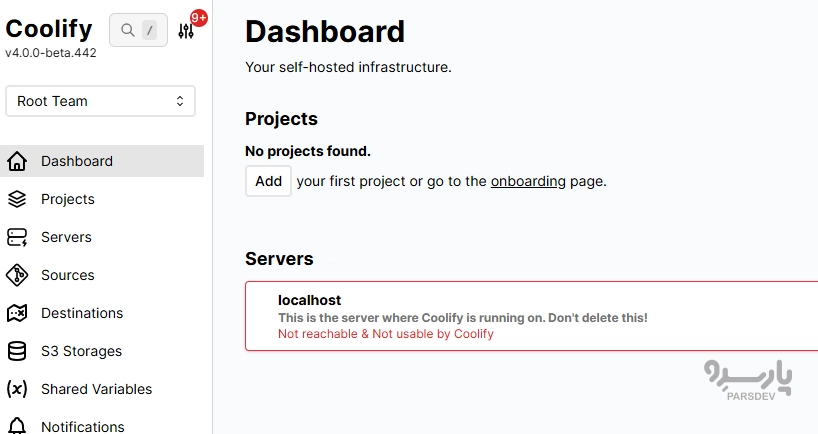This screenshot has width=818, height=434.
Task: Go to Projects menu item
Action: click(x=68, y=199)
